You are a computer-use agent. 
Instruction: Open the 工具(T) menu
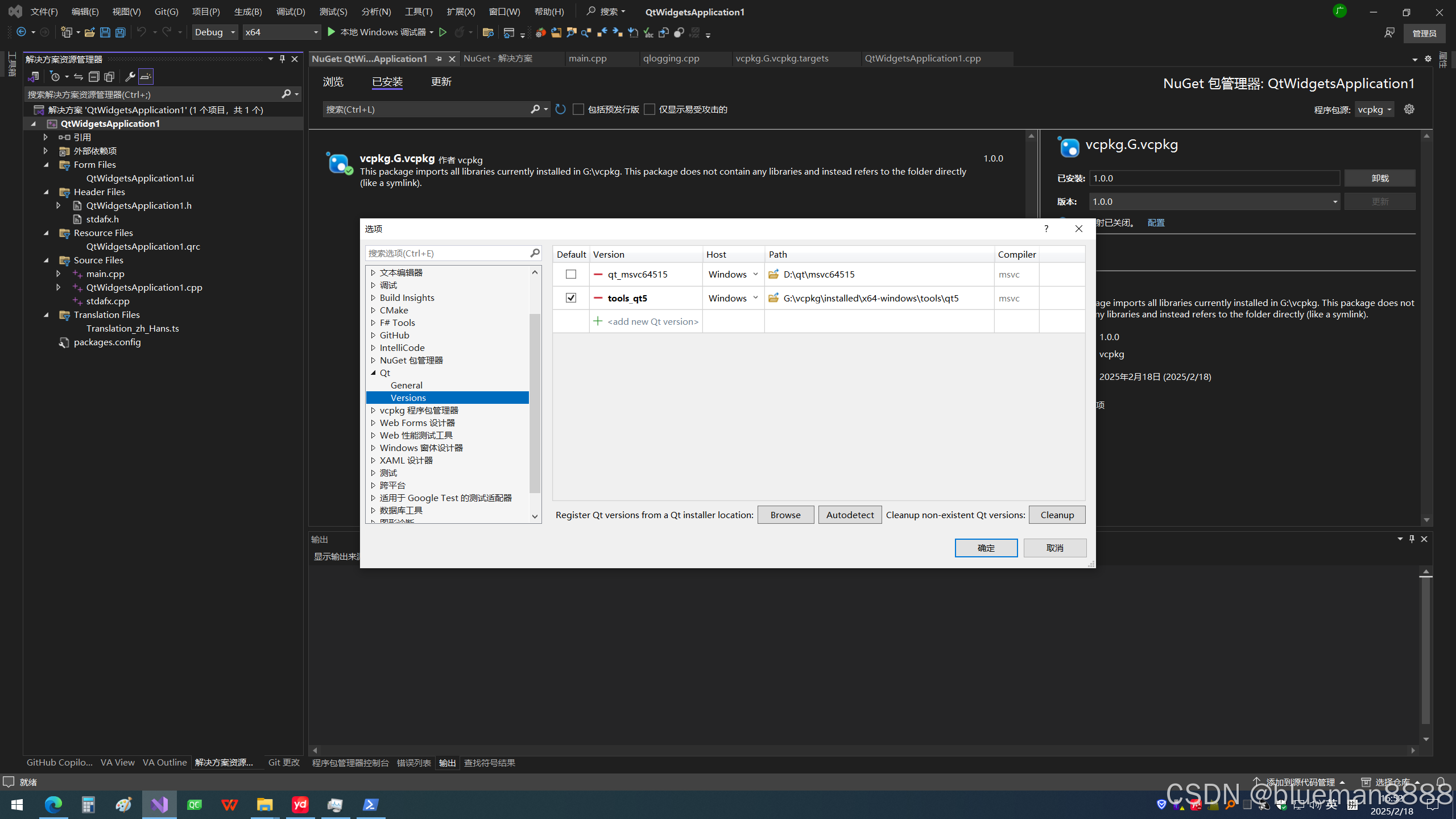click(x=419, y=11)
